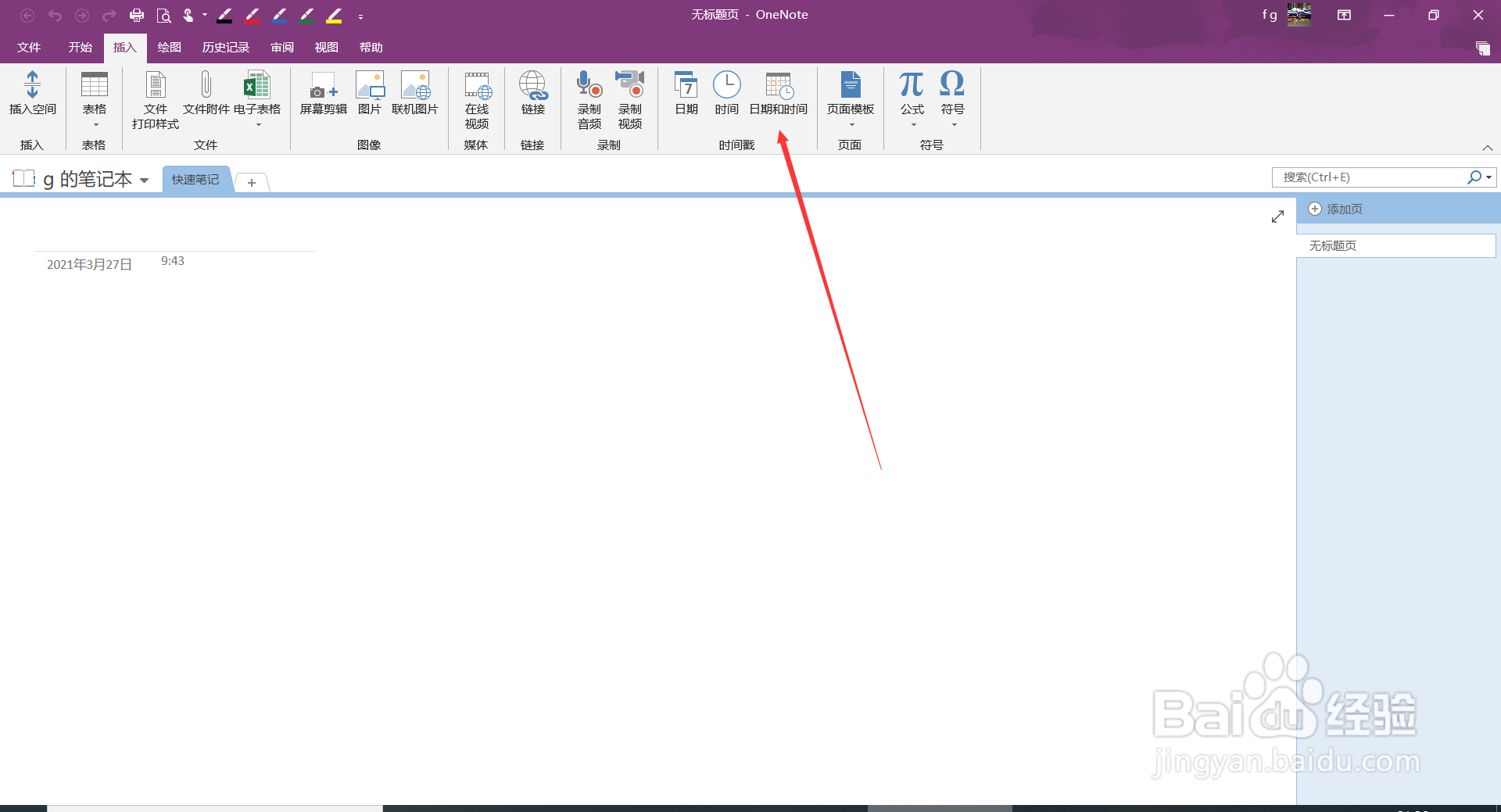Image resolution: width=1501 pixels, height=812 pixels.
Task: Customize the Quick Access Toolbar dropdown
Action: click(x=360, y=16)
